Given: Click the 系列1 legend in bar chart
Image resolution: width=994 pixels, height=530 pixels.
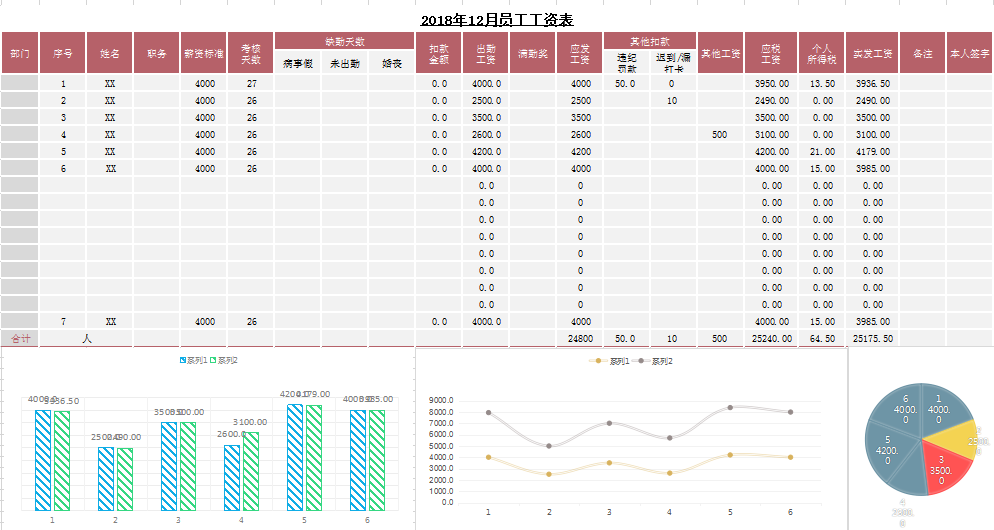Looking at the screenshot, I should click(193, 360).
